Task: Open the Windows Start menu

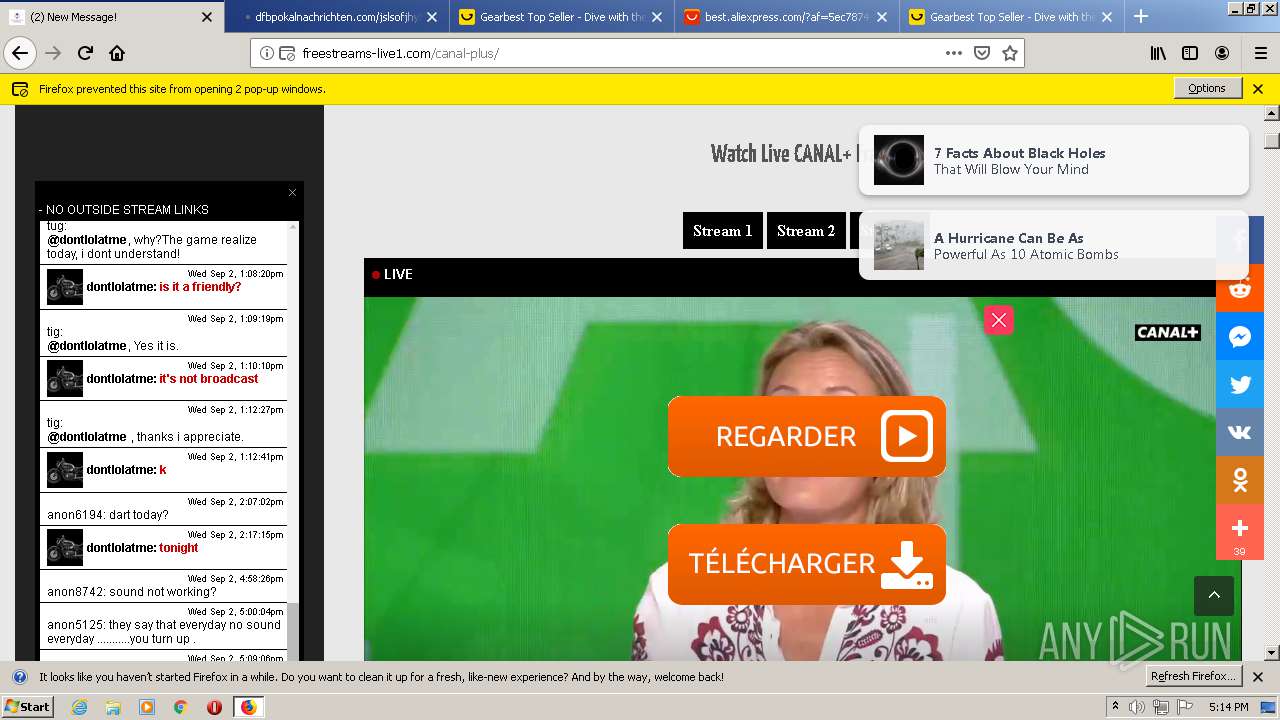Action: coord(27,707)
